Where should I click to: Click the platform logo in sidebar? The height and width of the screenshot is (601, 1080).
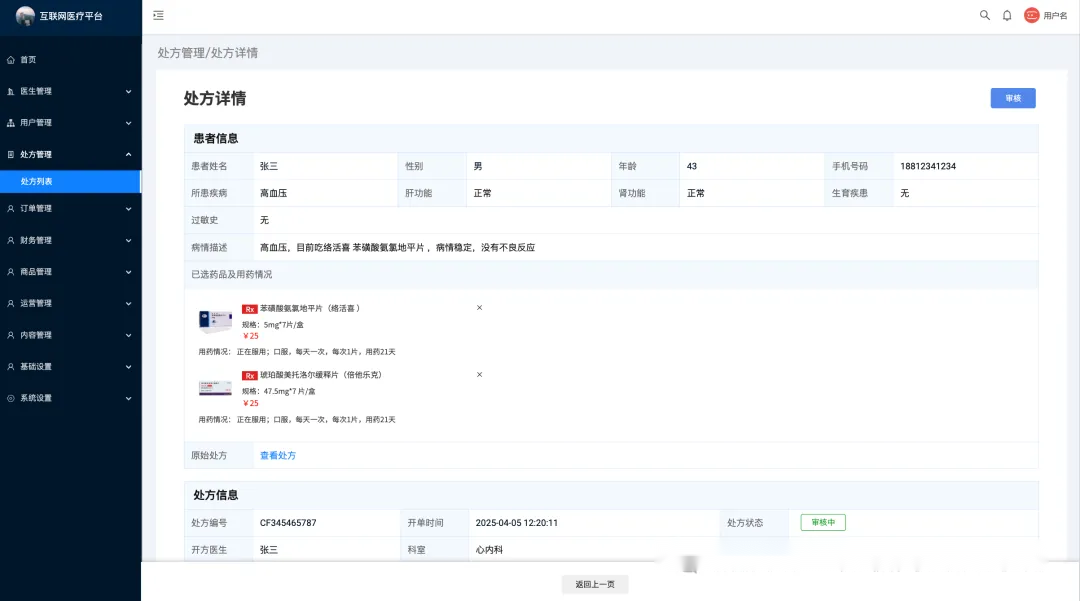click(x=25, y=16)
